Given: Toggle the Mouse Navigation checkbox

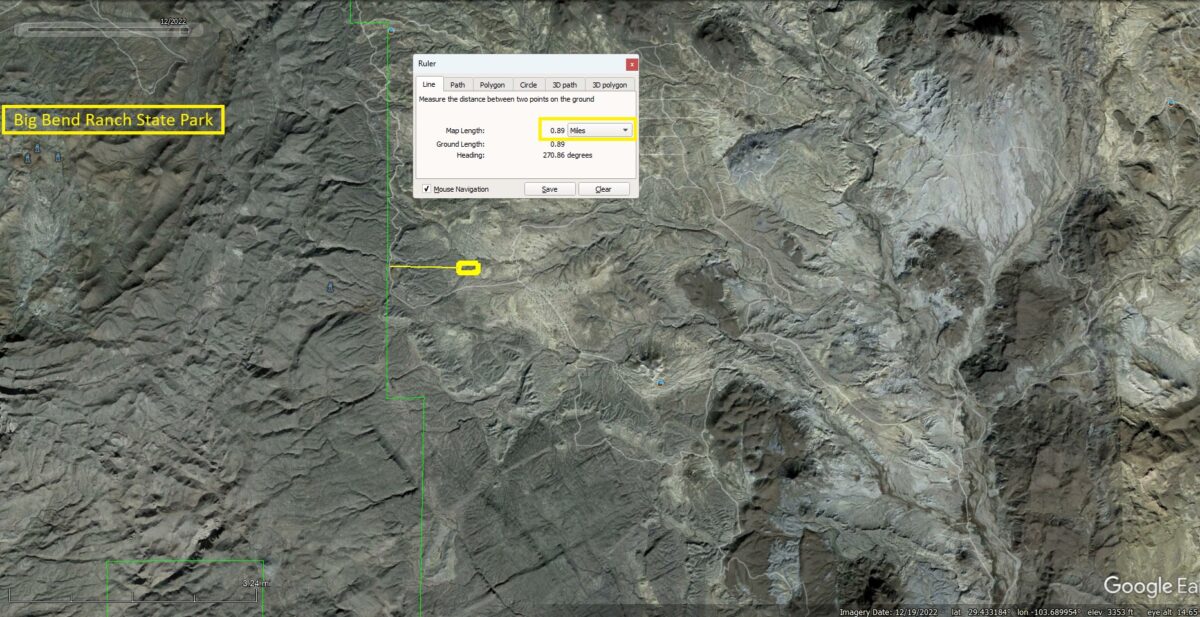Looking at the screenshot, I should click(426, 189).
